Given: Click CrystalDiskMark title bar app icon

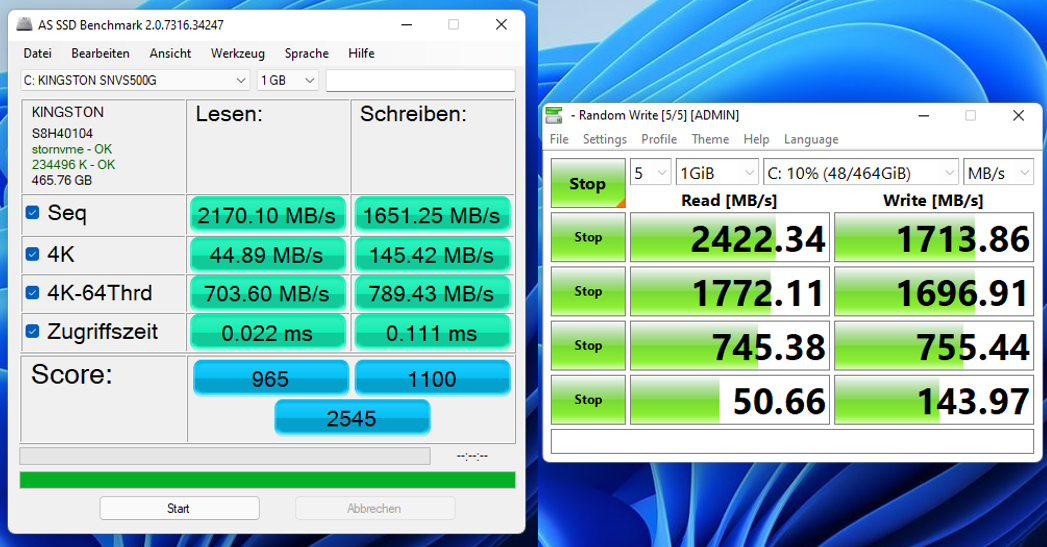Looking at the screenshot, I should coord(554,115).
